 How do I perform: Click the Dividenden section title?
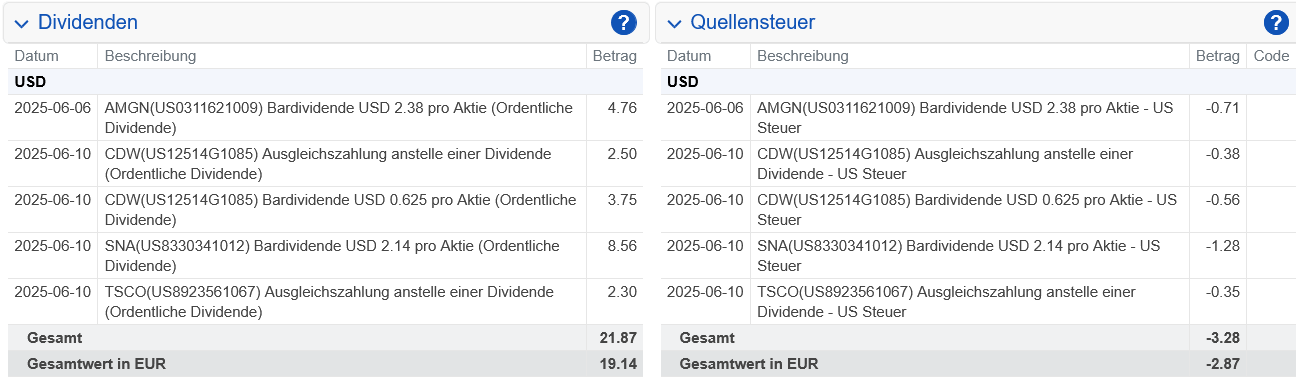[88, 22]
